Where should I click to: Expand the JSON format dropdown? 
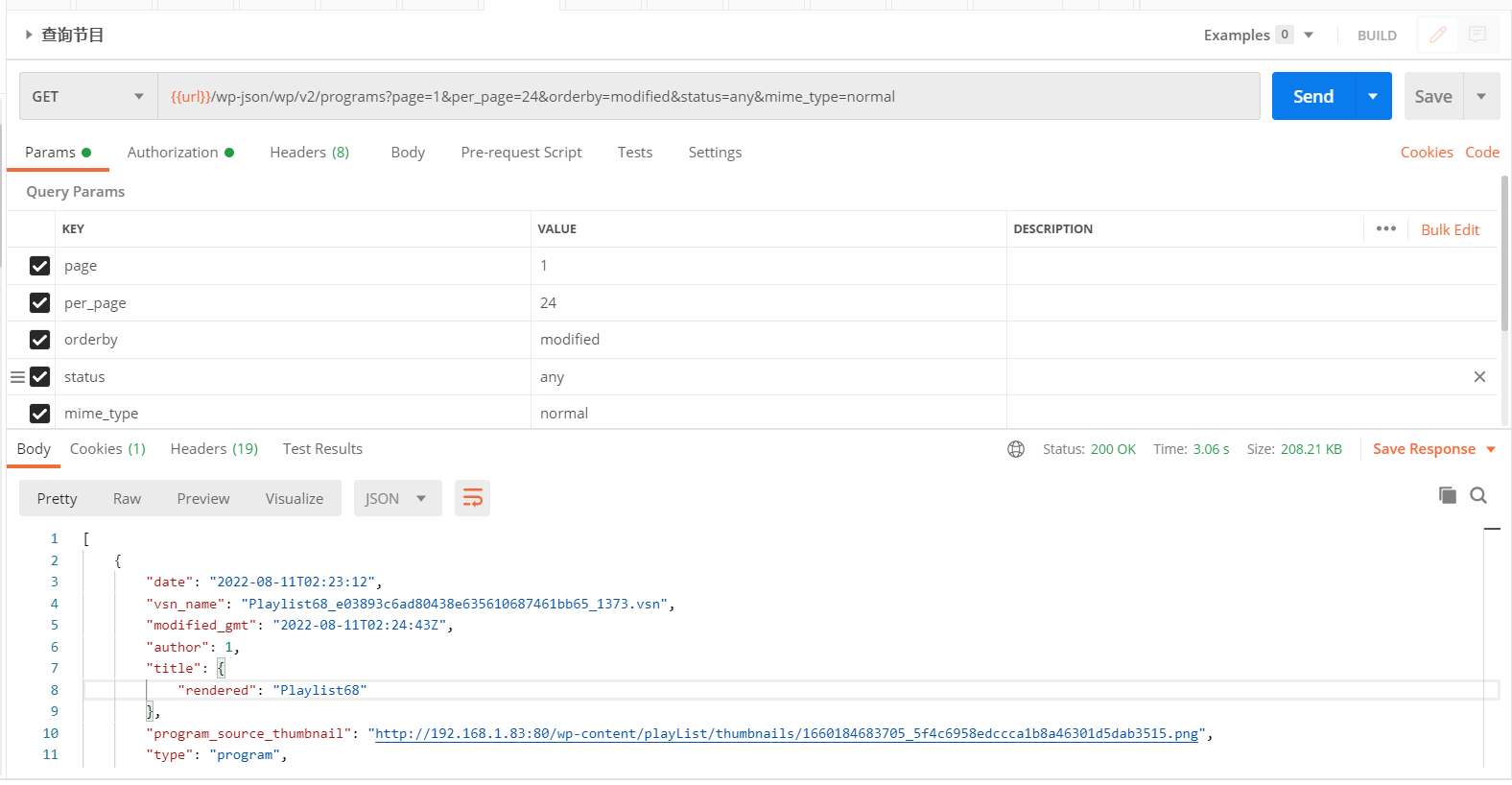(x=397, y=498)
